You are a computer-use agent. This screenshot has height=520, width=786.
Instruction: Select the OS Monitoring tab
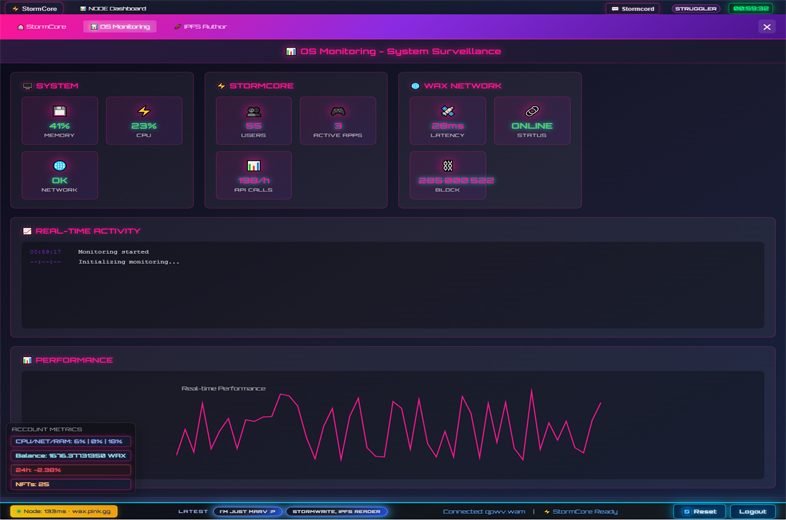tap(120, 27)
